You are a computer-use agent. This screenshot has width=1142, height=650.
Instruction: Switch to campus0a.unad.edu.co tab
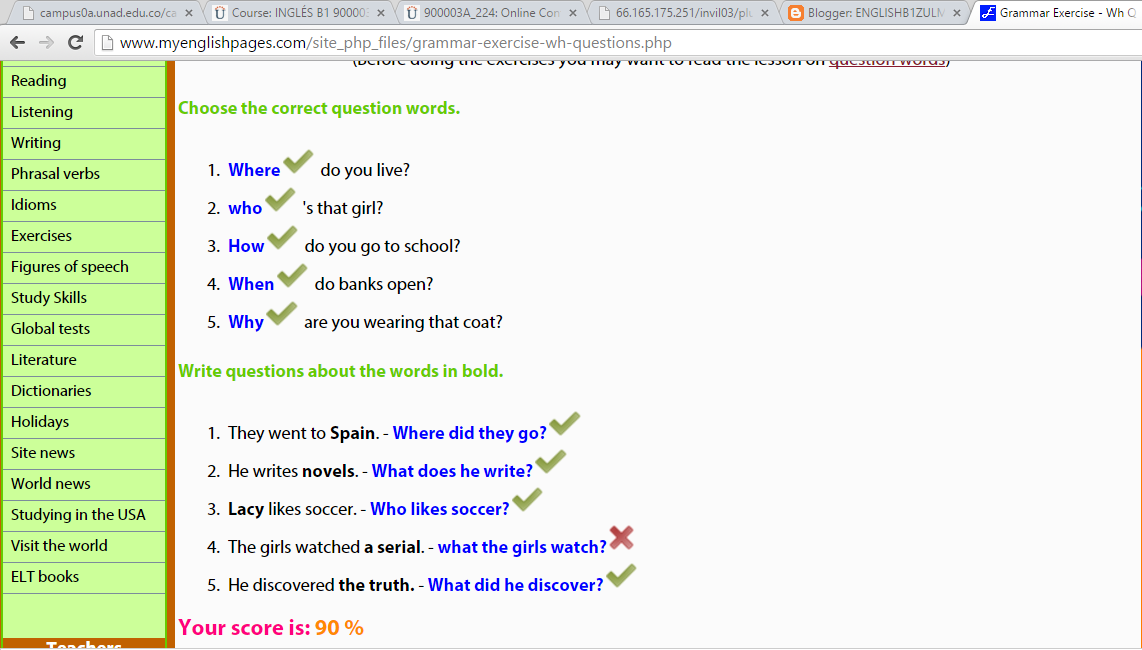[x=108, y=13]
